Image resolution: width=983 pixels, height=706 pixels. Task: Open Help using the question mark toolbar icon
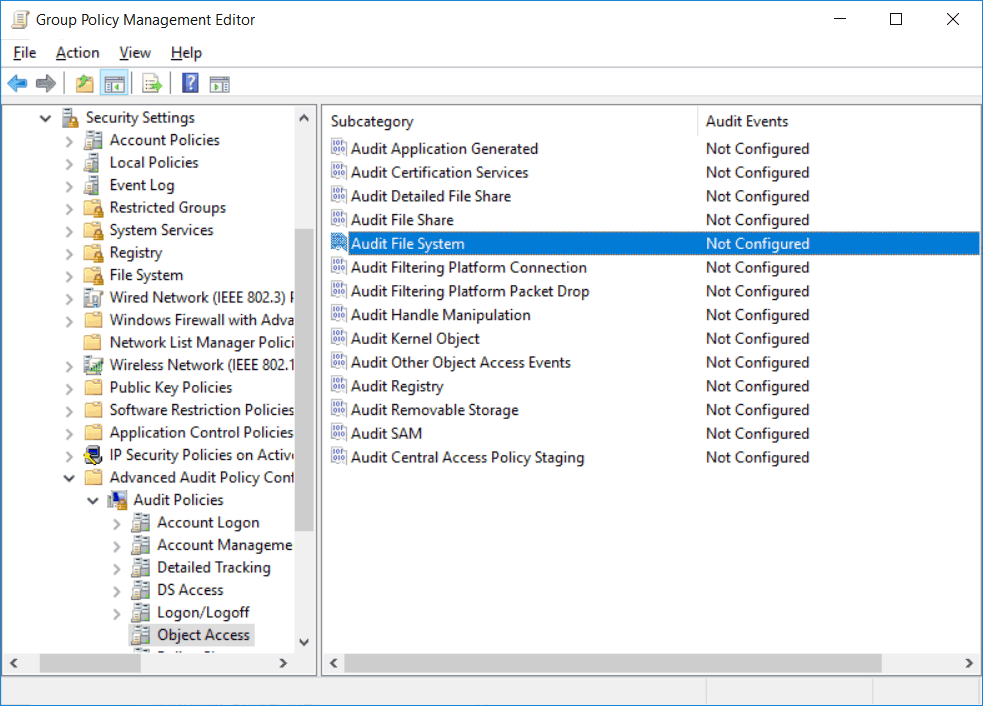[x=189, y=83]
